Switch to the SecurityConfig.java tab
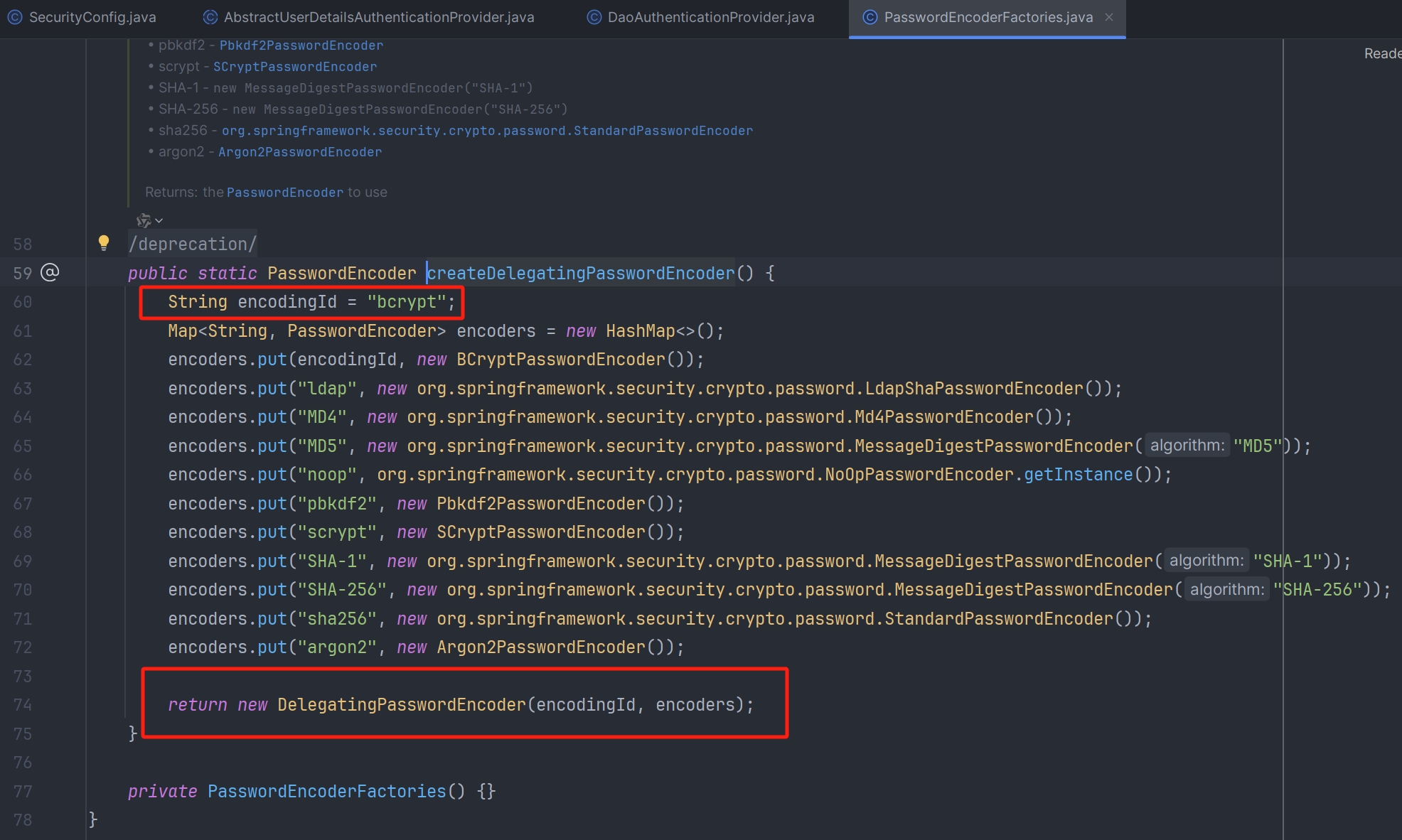The width and height of the screenshot is (1402, 840). point(92,17)
